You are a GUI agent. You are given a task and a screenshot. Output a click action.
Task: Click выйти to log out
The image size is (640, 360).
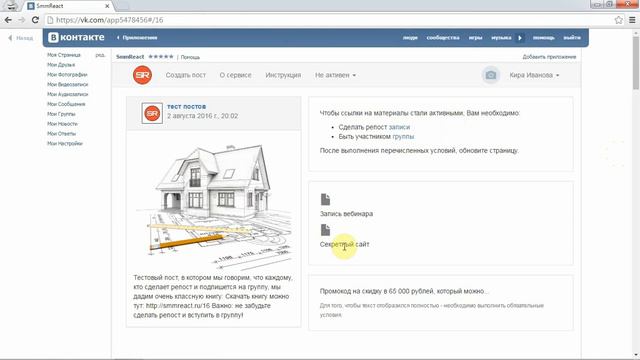pyautogui.click(x=572, y=38)
